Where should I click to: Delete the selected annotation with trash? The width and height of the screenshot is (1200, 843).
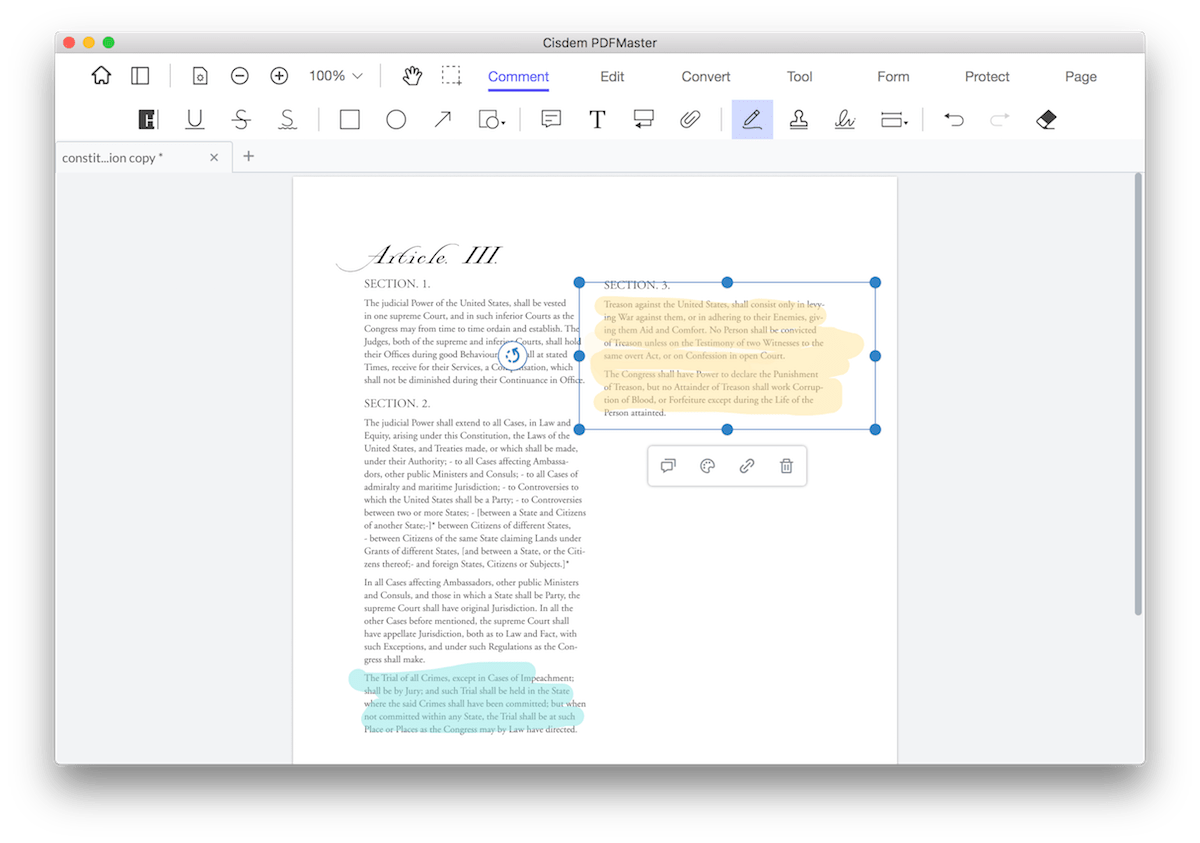click(786, 466)
